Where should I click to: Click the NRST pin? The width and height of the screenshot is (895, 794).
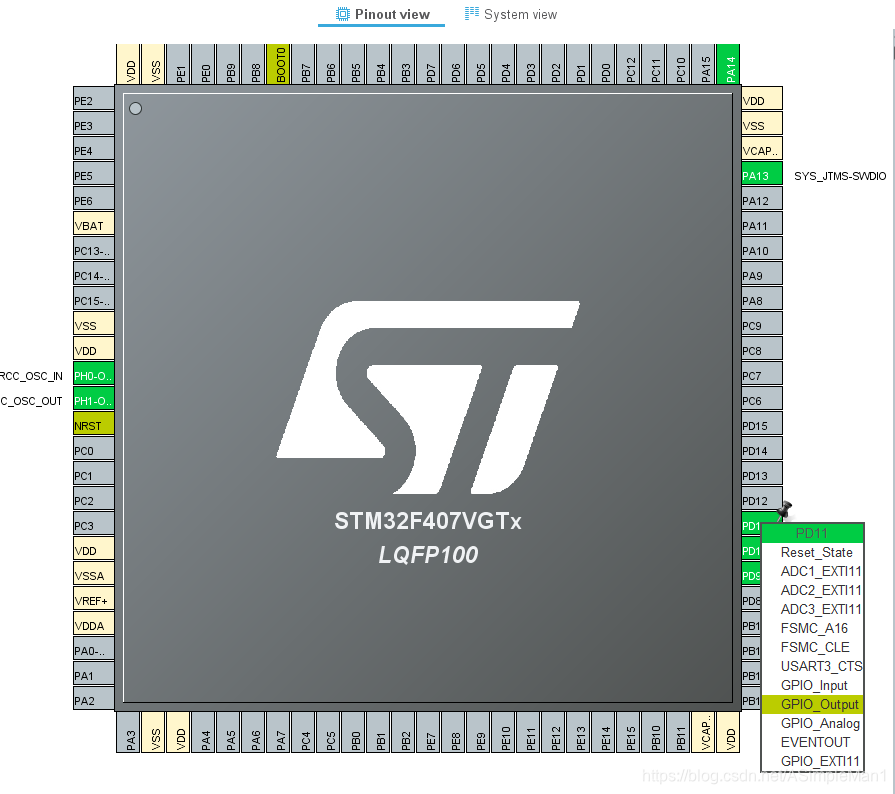pos(94,425)
